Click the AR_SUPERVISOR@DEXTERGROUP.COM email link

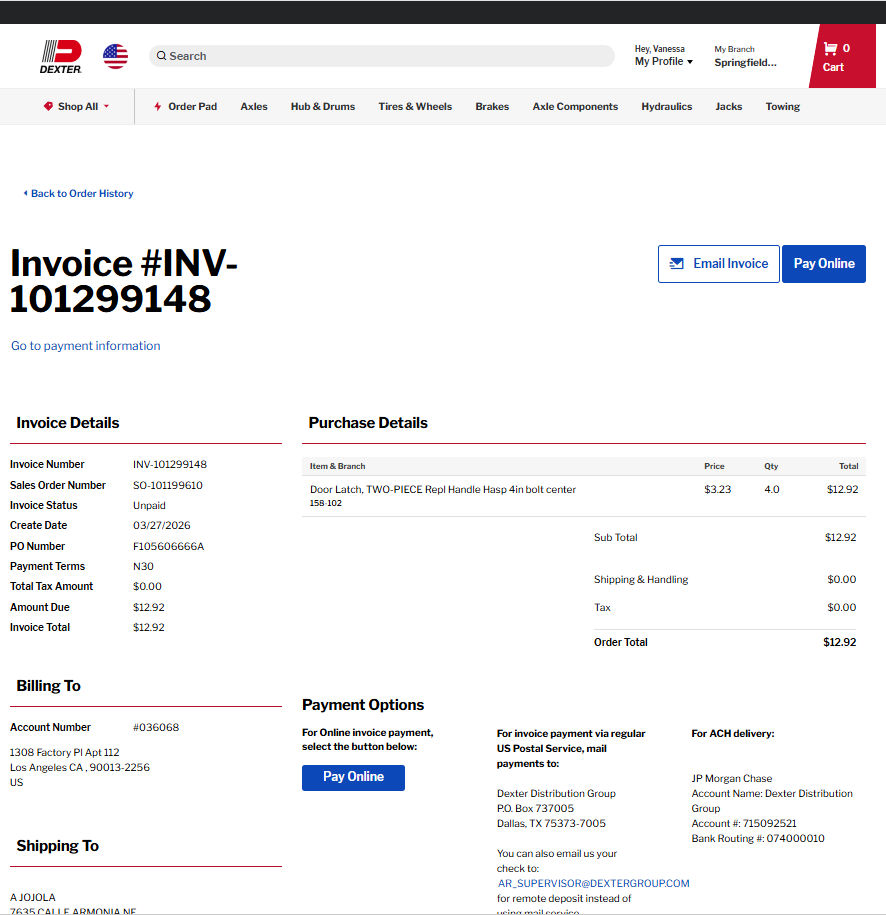coord(593,883)
